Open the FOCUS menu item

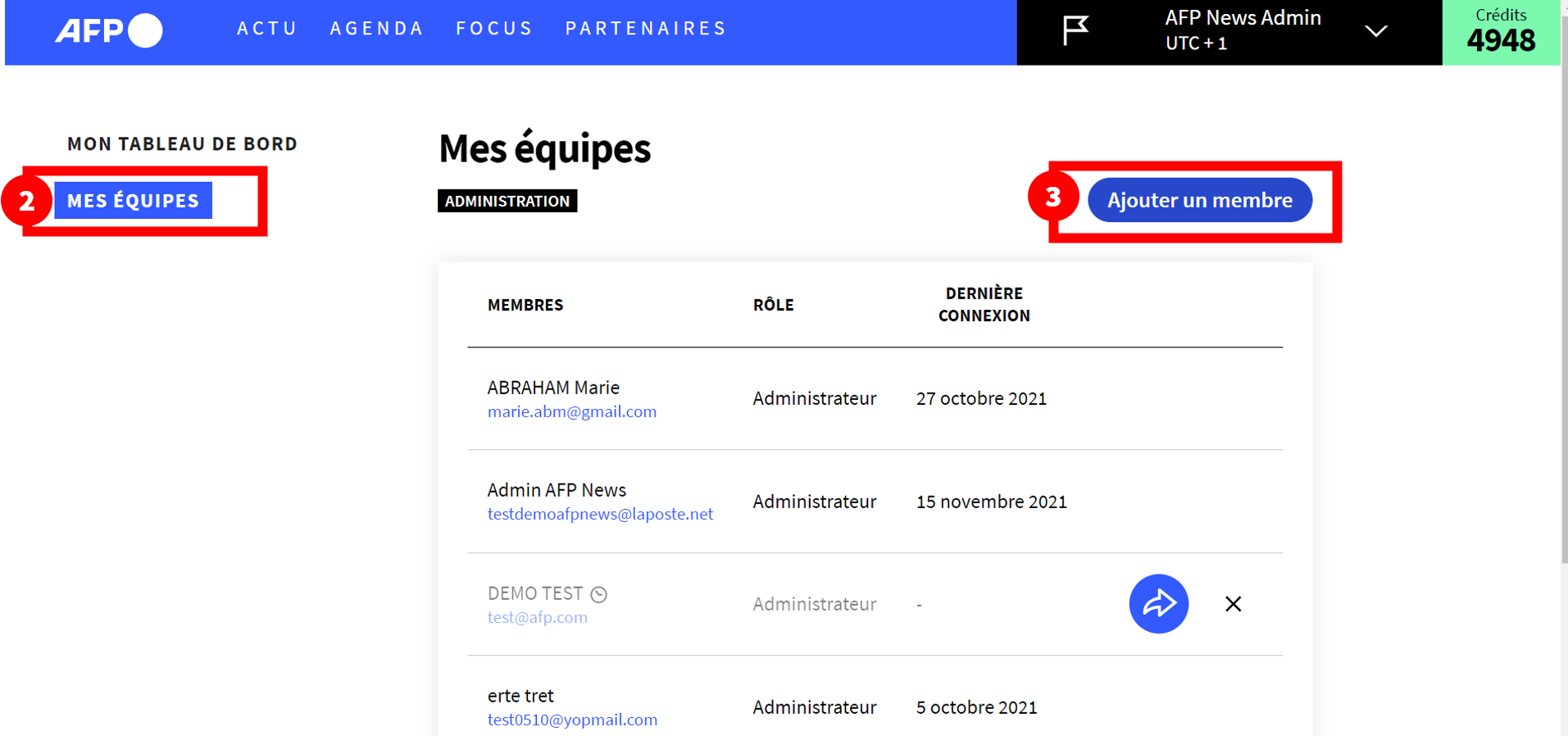494,29
